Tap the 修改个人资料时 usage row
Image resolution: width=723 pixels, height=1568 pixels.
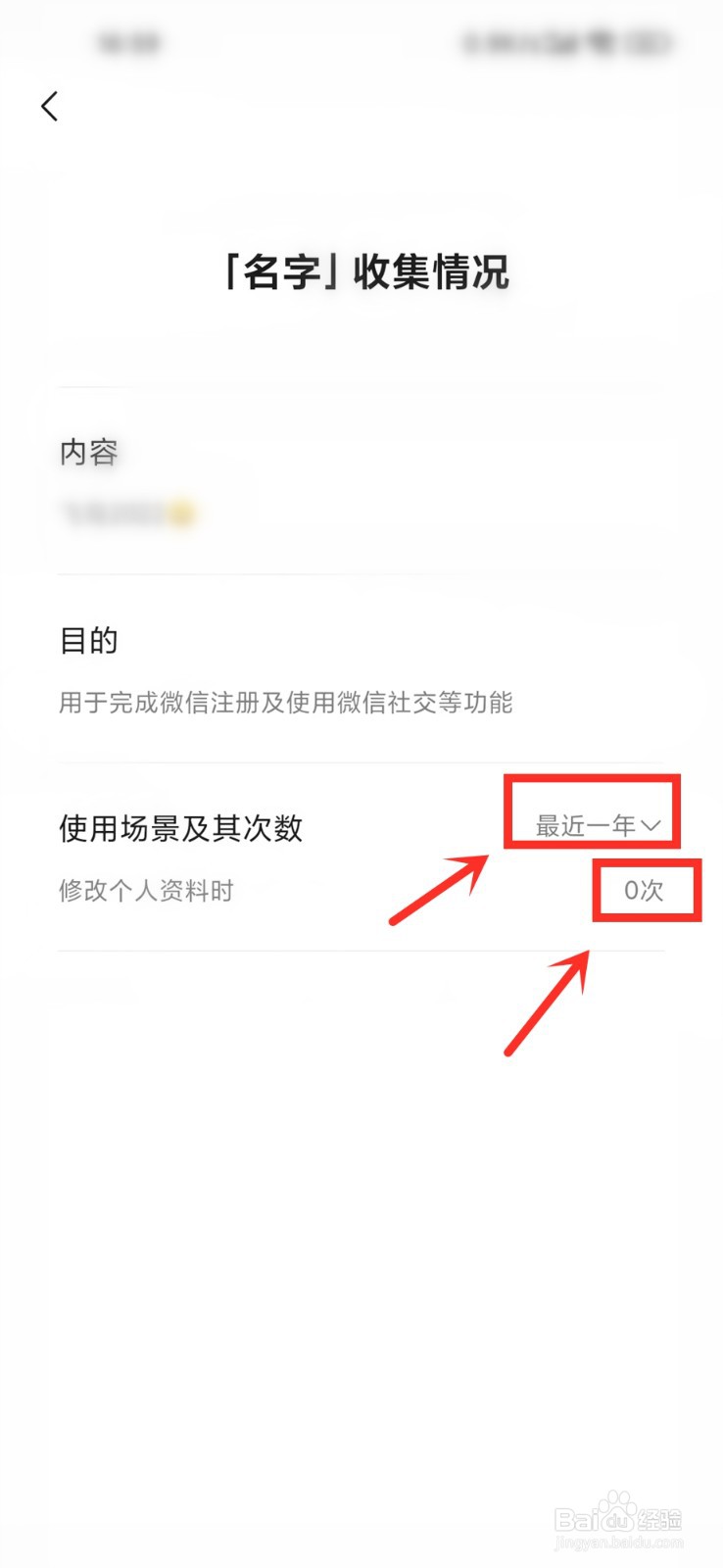(x=361, y=891)
